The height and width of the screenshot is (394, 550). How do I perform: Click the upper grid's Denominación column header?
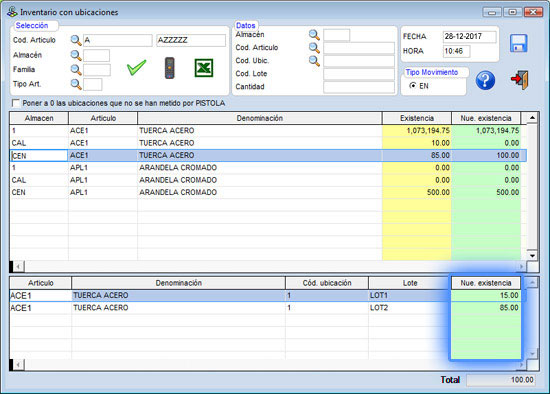click(260, 118)
